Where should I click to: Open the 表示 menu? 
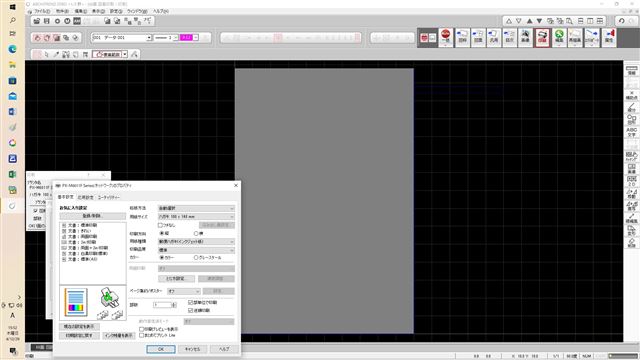pyautogui.click(x=98, y=11)
